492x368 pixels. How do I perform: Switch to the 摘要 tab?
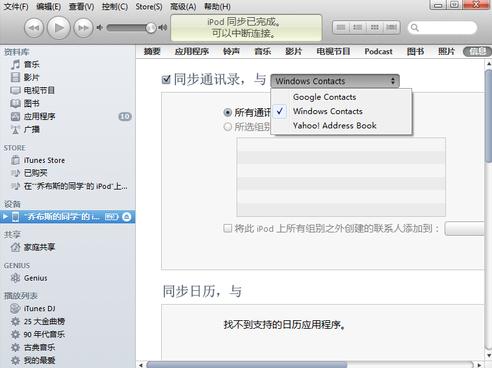click(x=152, y=52)
